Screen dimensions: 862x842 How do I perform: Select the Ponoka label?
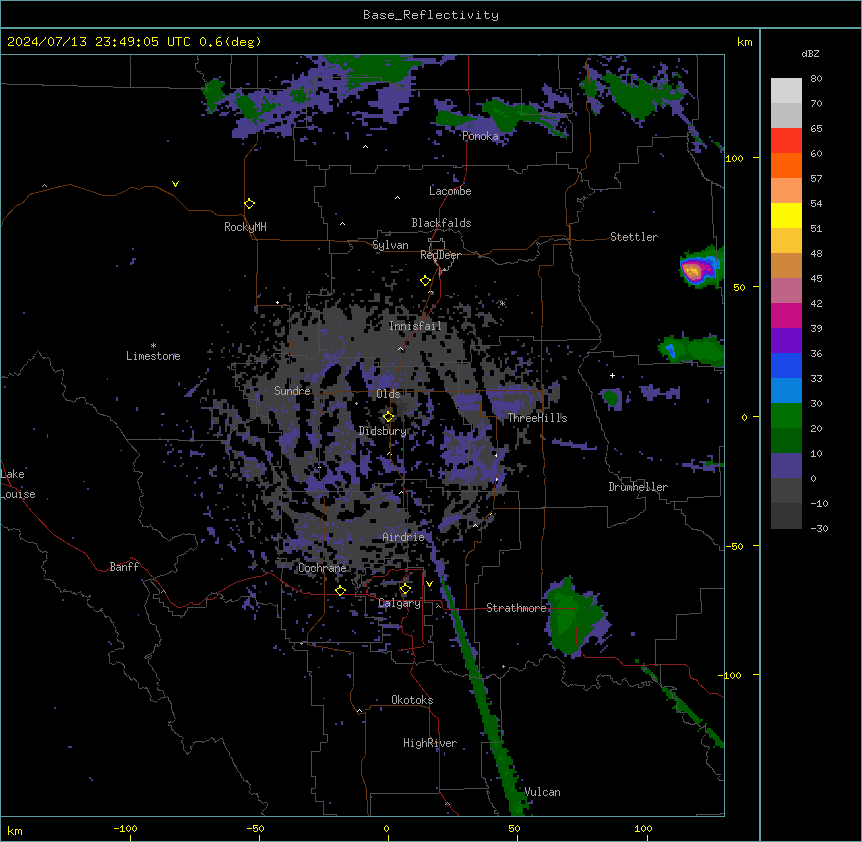[x=480, y=136]
